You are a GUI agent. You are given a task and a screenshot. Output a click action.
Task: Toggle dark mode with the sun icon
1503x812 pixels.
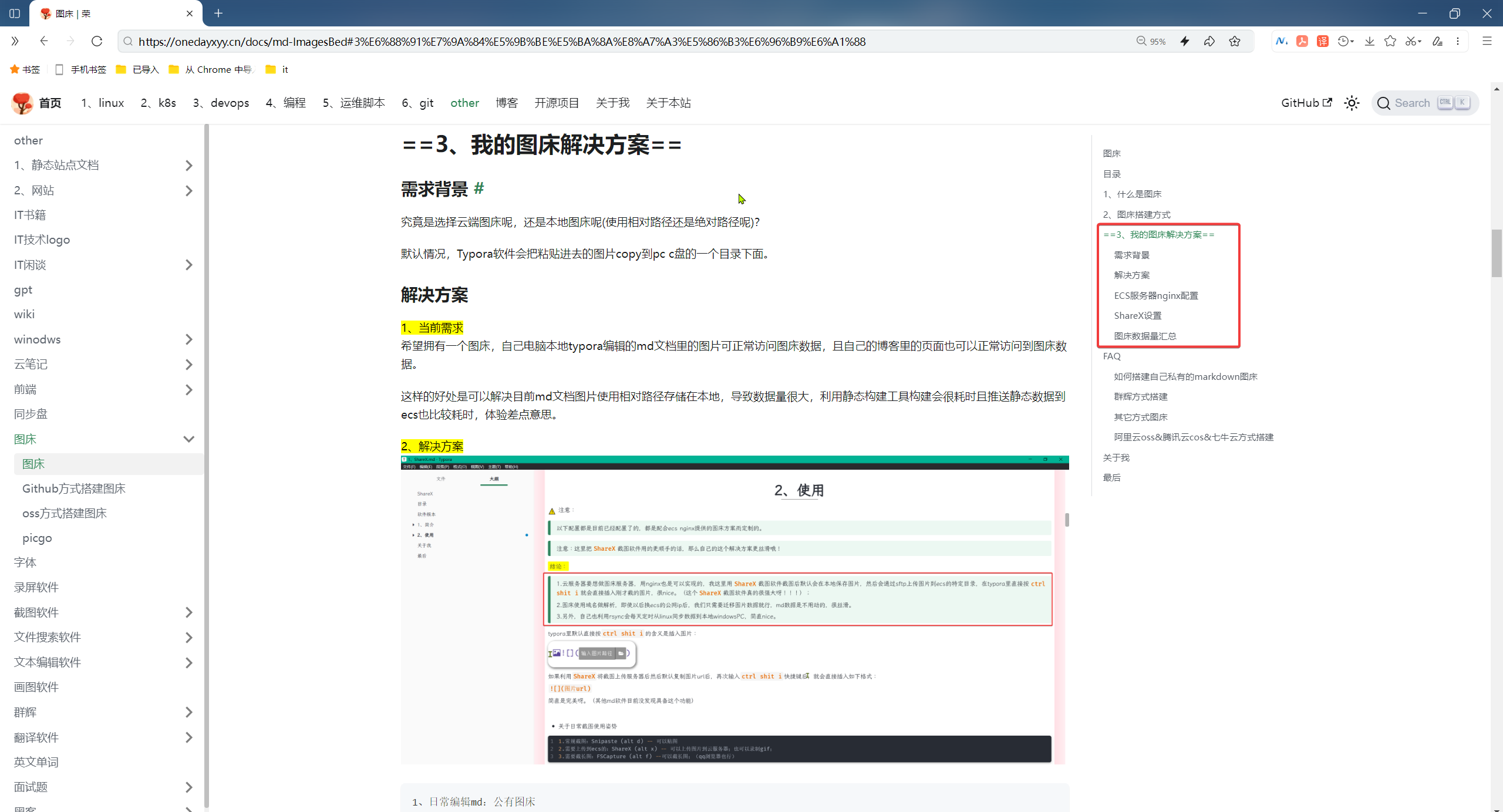tap(1352, 103)
